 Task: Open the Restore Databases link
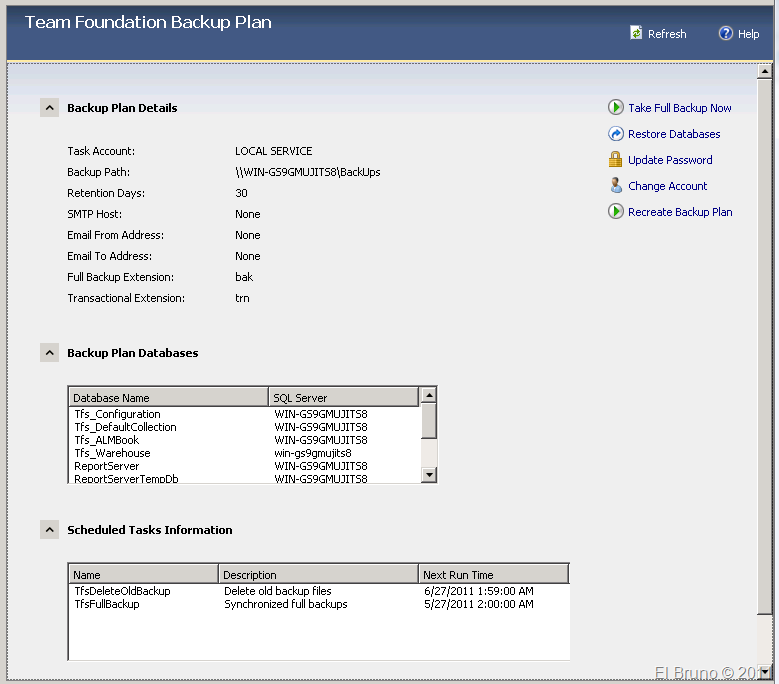click(x=674, y=134)
